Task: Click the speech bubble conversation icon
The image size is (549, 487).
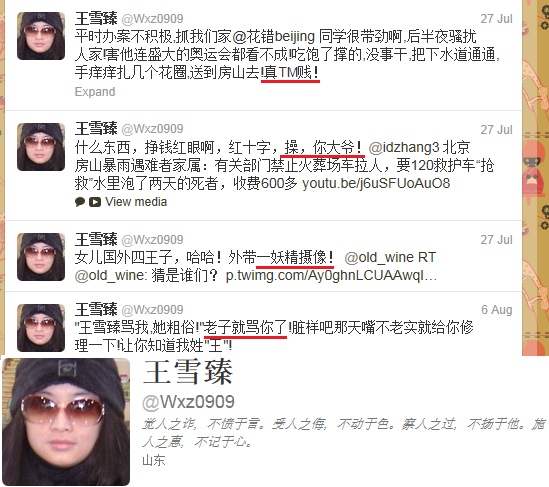Action: click(x=80, y=202)
